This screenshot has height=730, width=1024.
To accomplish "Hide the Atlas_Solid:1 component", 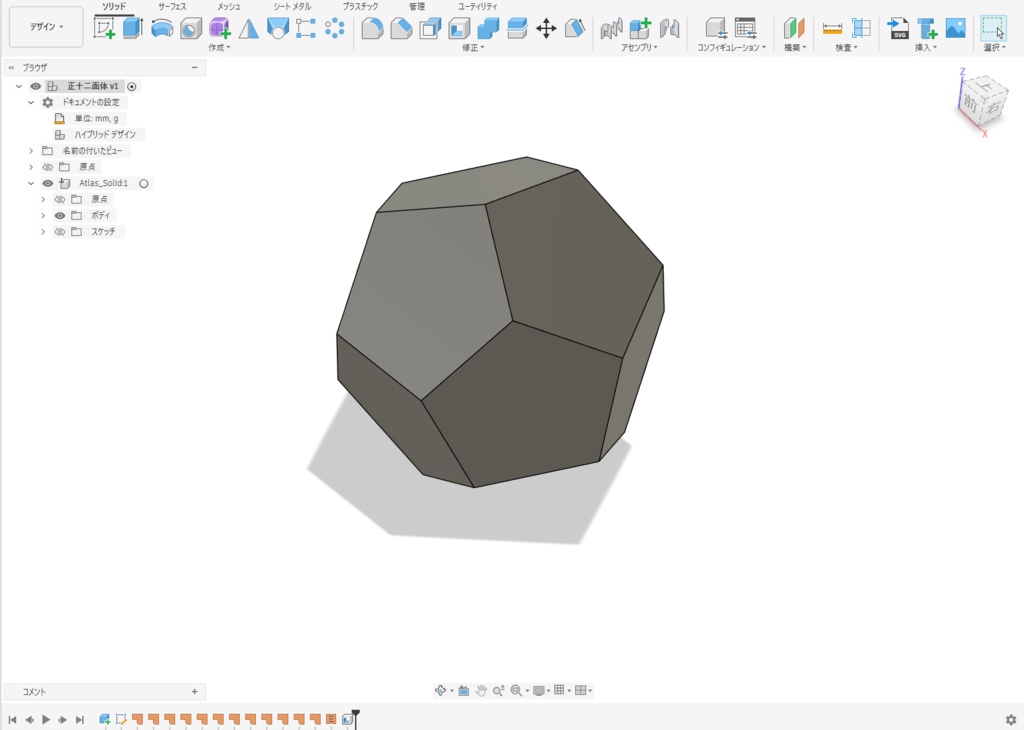I will pos(47,183).
